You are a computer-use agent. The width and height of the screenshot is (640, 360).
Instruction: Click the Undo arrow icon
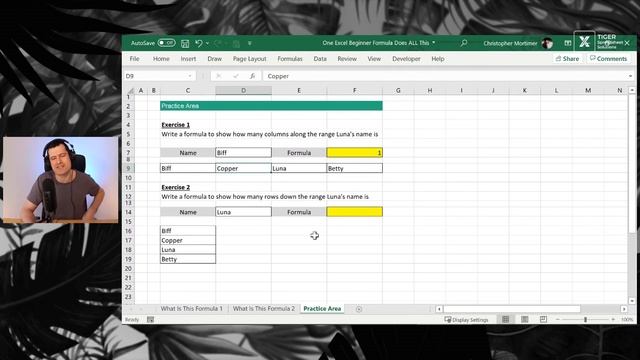pos(199,43)
